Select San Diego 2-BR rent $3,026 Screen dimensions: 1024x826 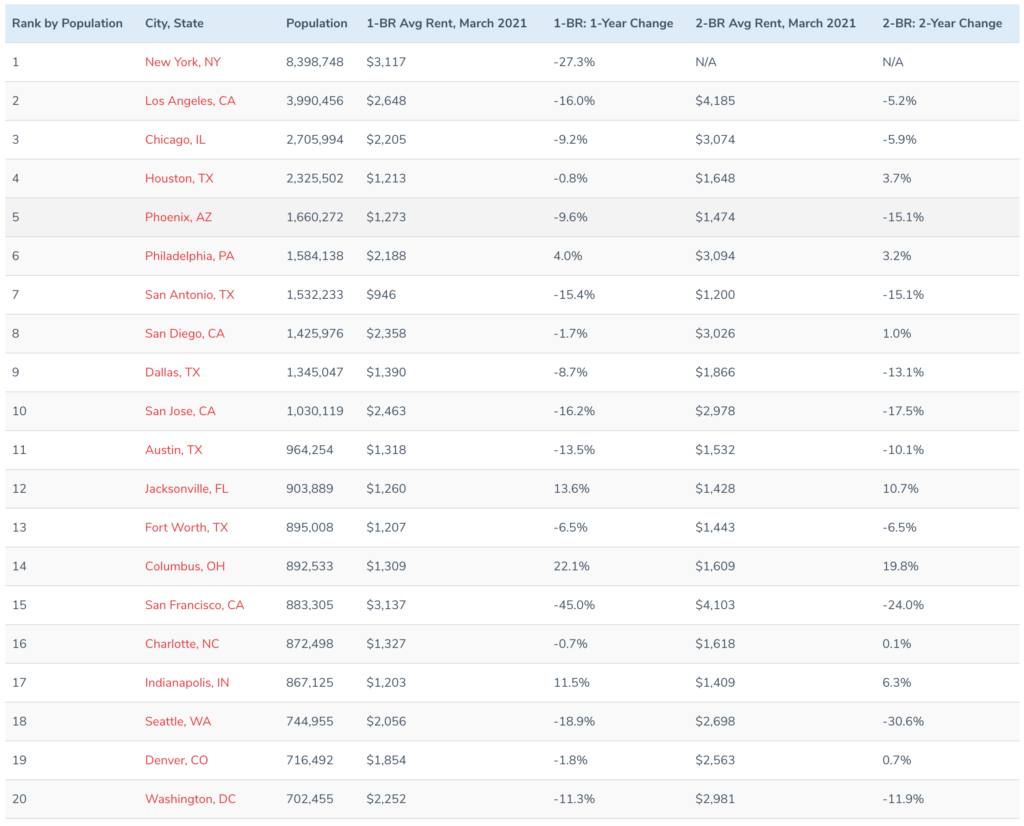coord(715,334)
